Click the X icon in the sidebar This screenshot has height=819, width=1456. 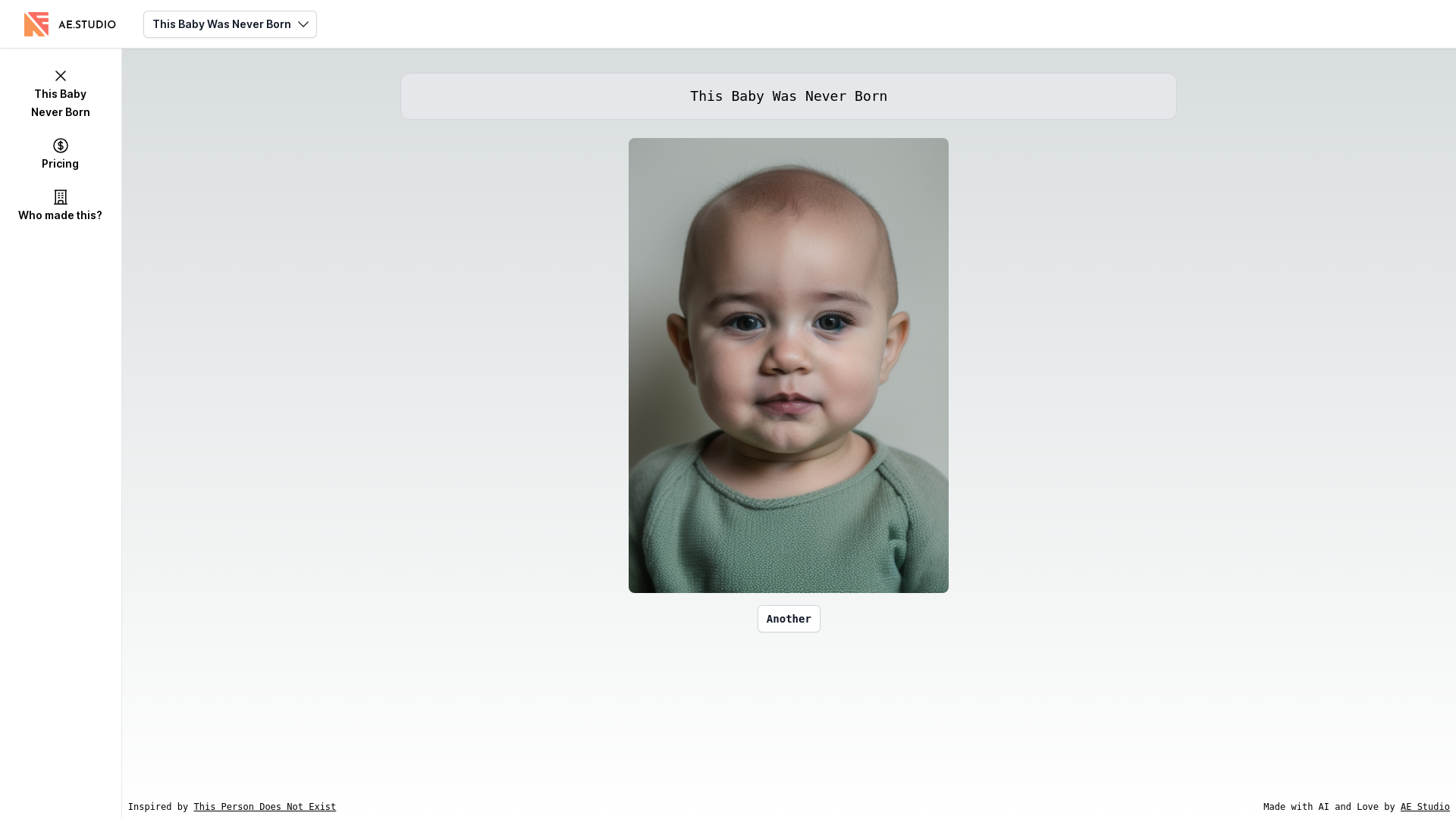pyautogui.click(x=61, y=76)
